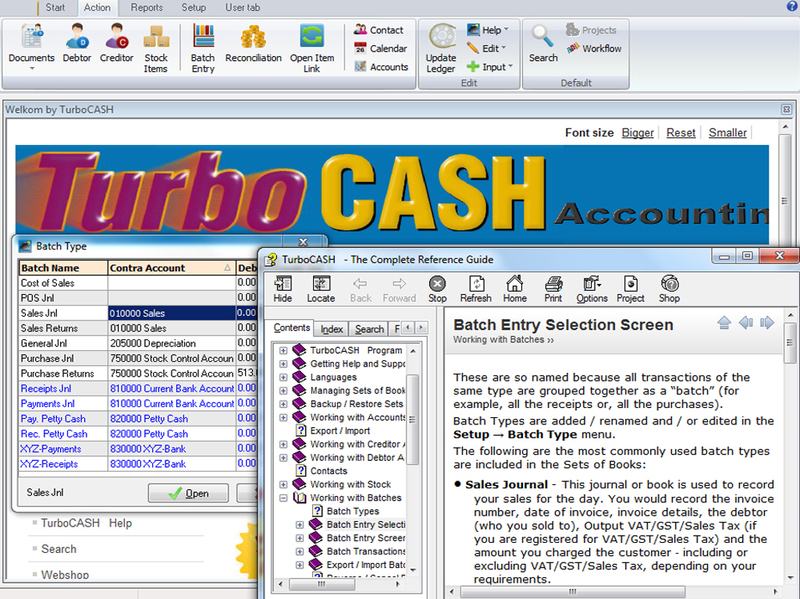The image size is (800, 599).
Task: Select Contacts topic in help tree
Action: click(x=329, y=471)
